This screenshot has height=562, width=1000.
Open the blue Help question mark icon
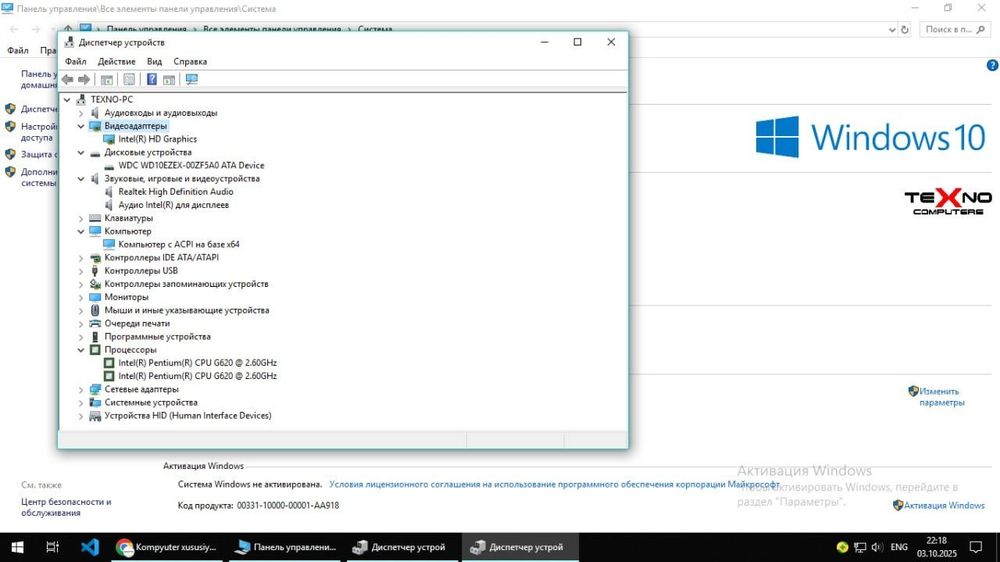coord(152,79)
